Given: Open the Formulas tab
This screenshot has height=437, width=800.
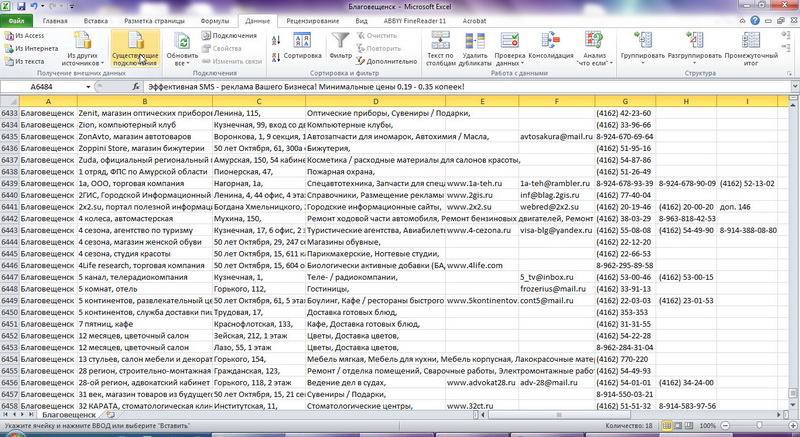Looking at the screenshot, I should pyautogui.click(x=215, y=21).
